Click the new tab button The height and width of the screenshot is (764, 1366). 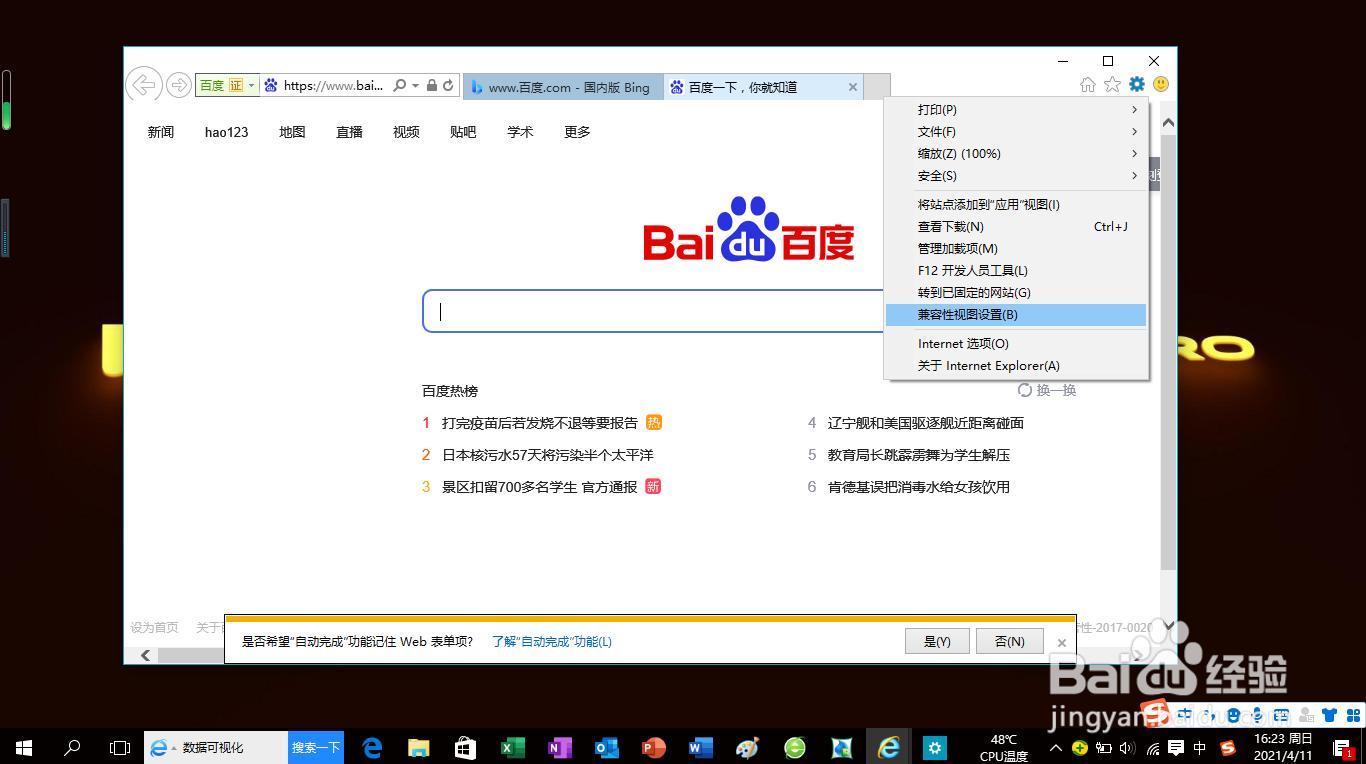[x=876, y=87]
